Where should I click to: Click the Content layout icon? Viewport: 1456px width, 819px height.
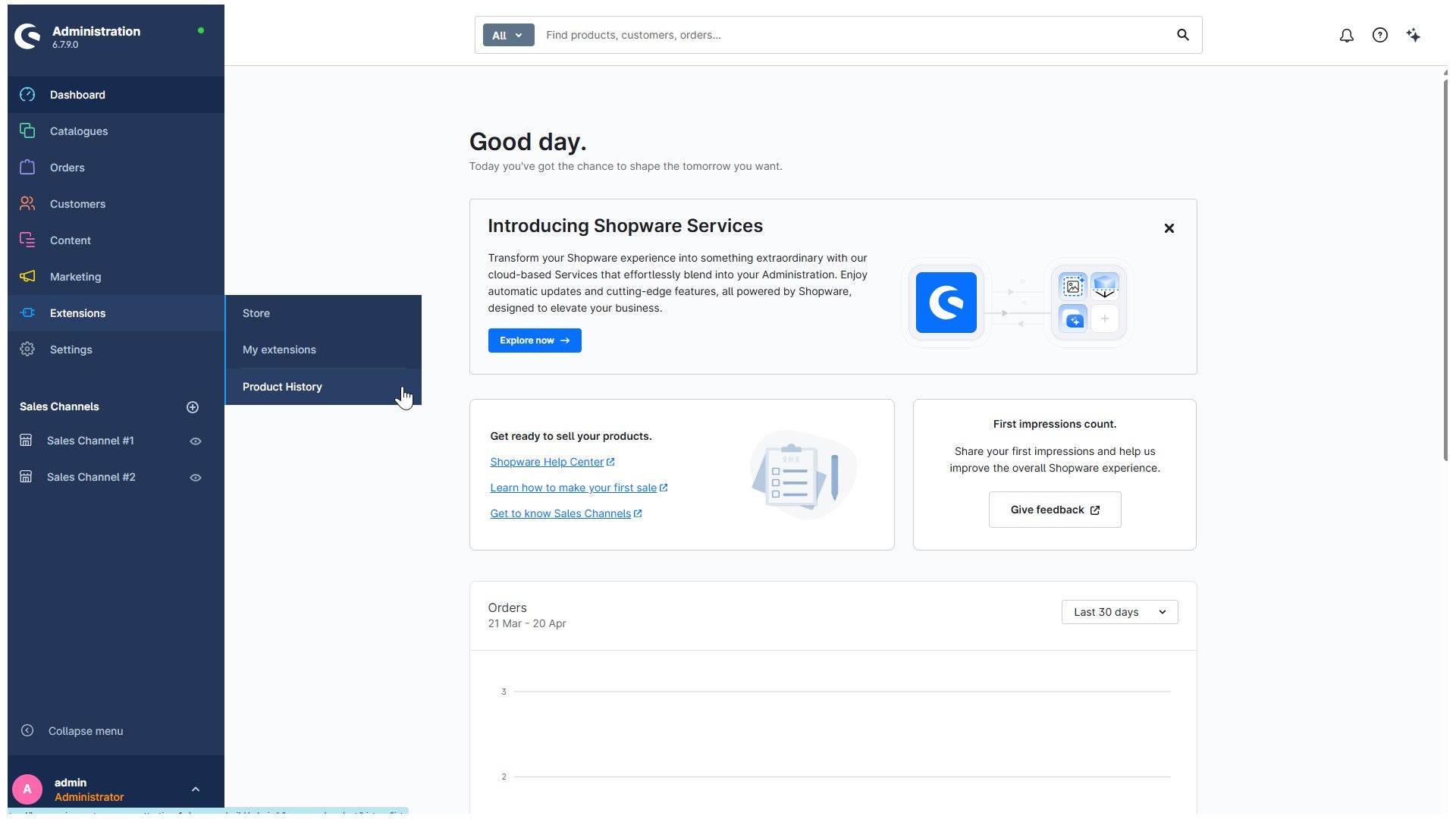27,240
